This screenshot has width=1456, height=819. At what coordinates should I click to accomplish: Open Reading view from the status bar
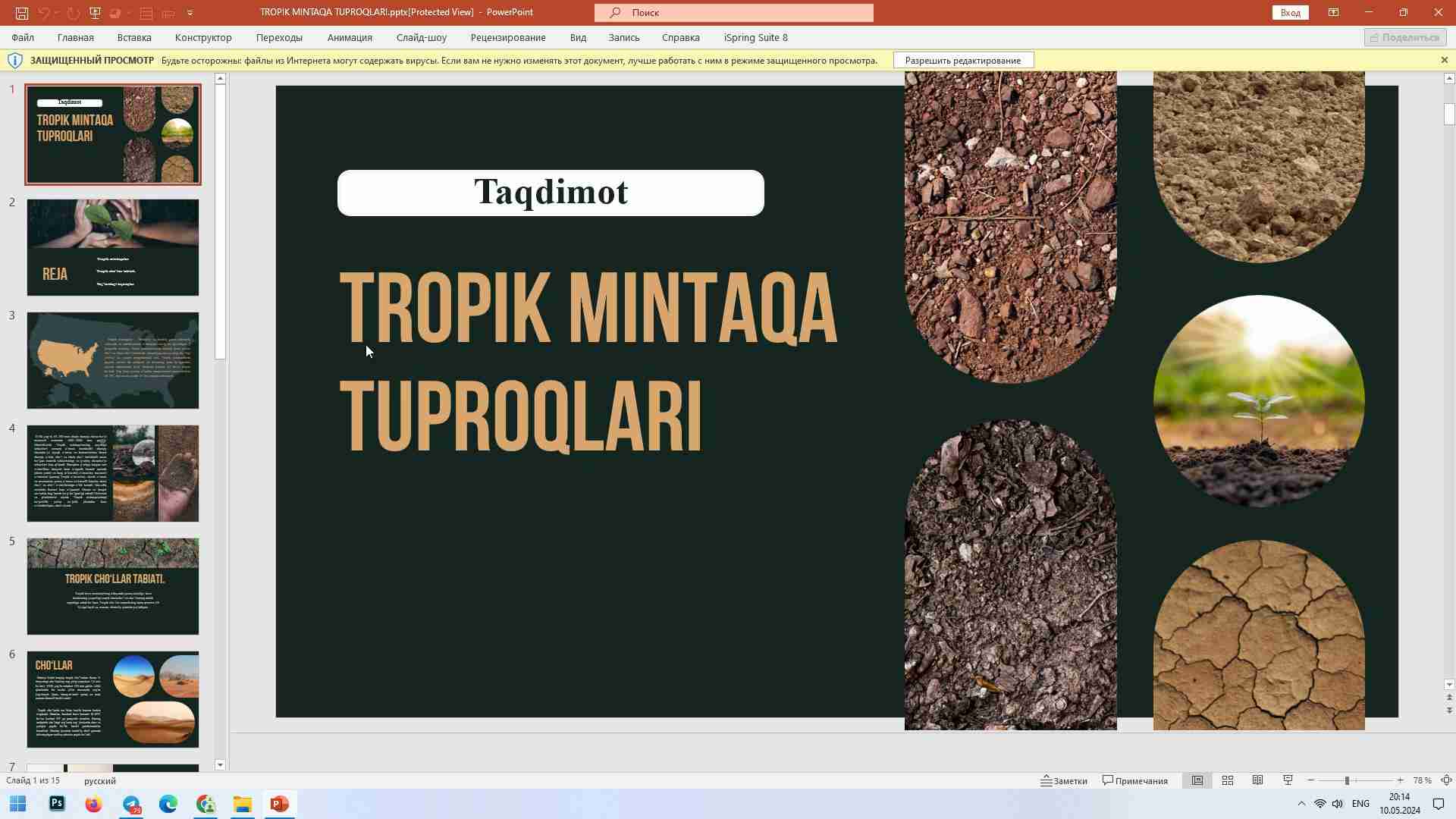coord(1258,780)
